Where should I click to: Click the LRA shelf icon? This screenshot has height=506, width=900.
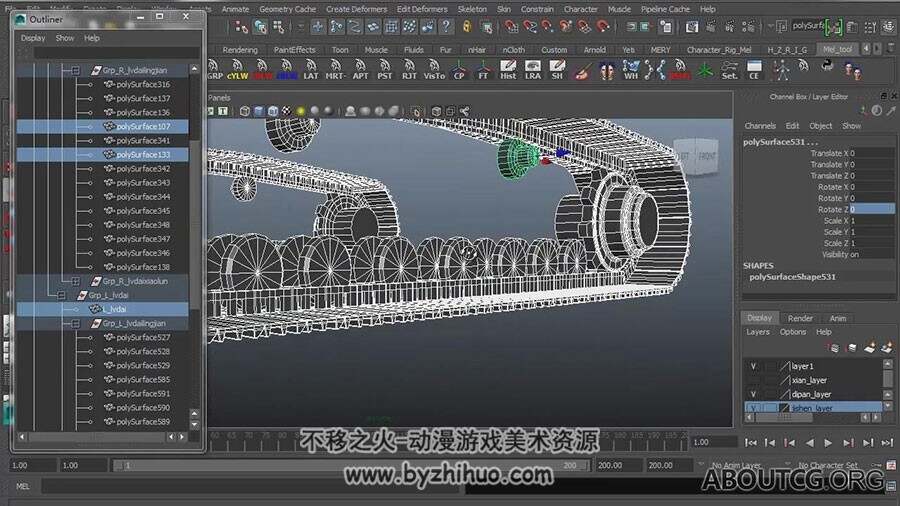tap(533, 70)
